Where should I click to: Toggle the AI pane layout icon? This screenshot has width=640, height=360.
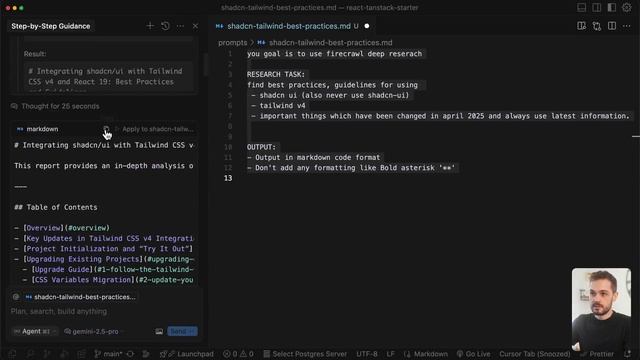(x=611, y=7)
